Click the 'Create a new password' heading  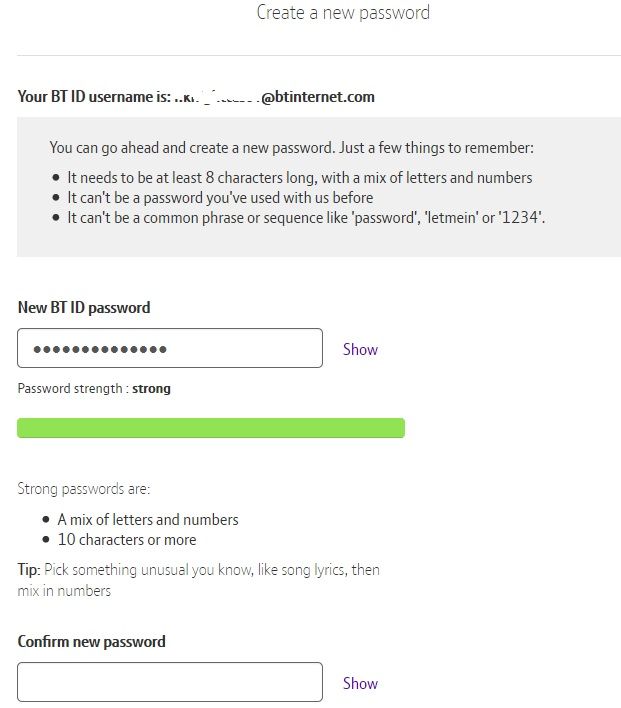pos(343,13)
